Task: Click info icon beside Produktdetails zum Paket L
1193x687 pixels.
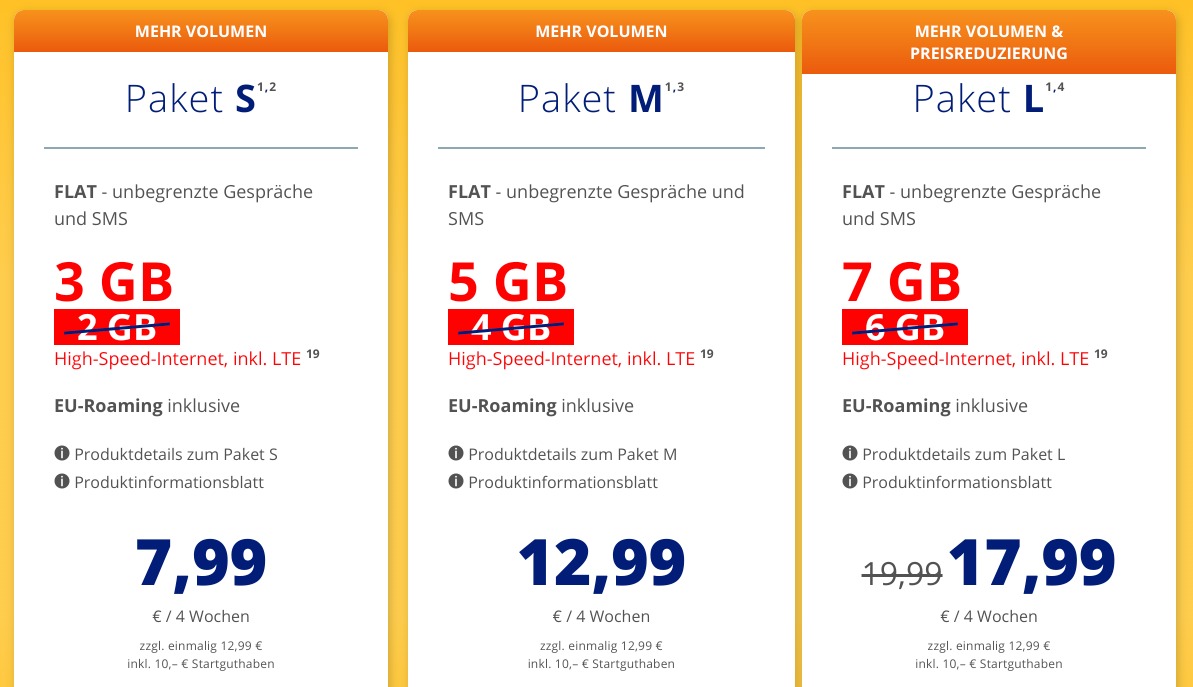Action: tap(850, 453)
